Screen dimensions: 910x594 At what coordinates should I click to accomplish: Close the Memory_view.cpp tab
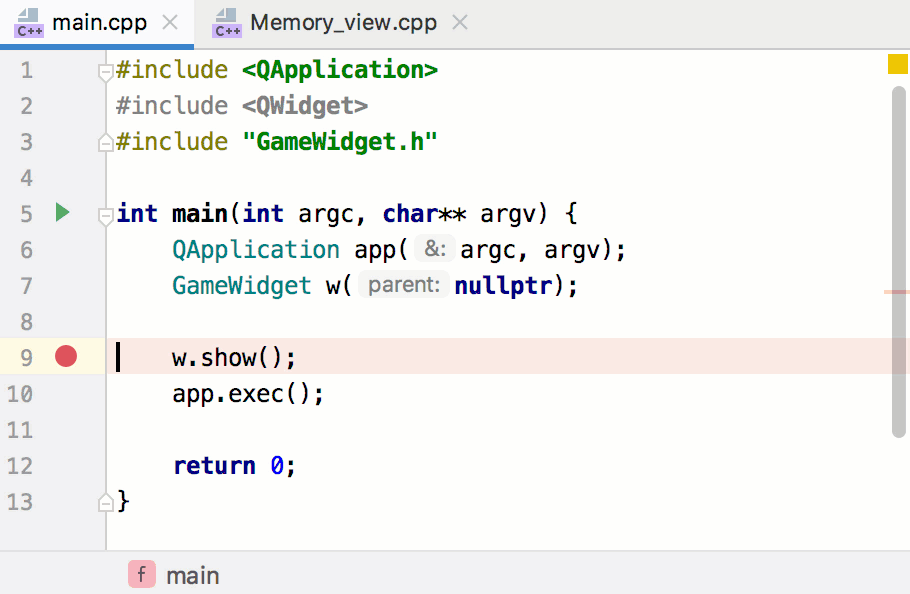(460, 23)
